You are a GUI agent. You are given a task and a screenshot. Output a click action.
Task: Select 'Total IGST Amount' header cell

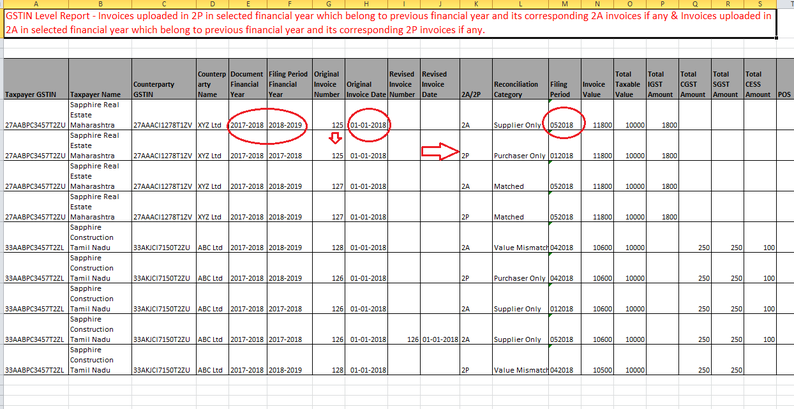tap(662, 78)
